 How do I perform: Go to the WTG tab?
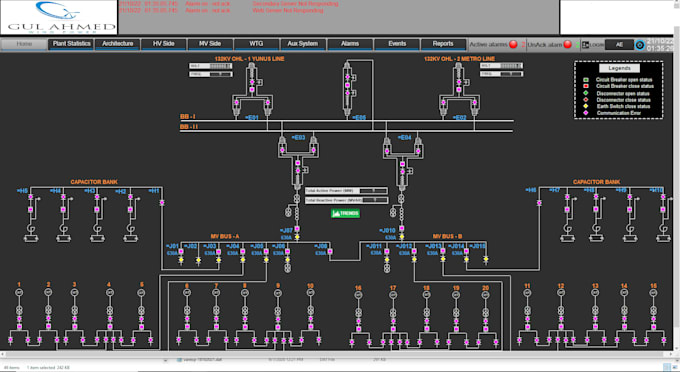pyautogui.click(x=256, y=44)
